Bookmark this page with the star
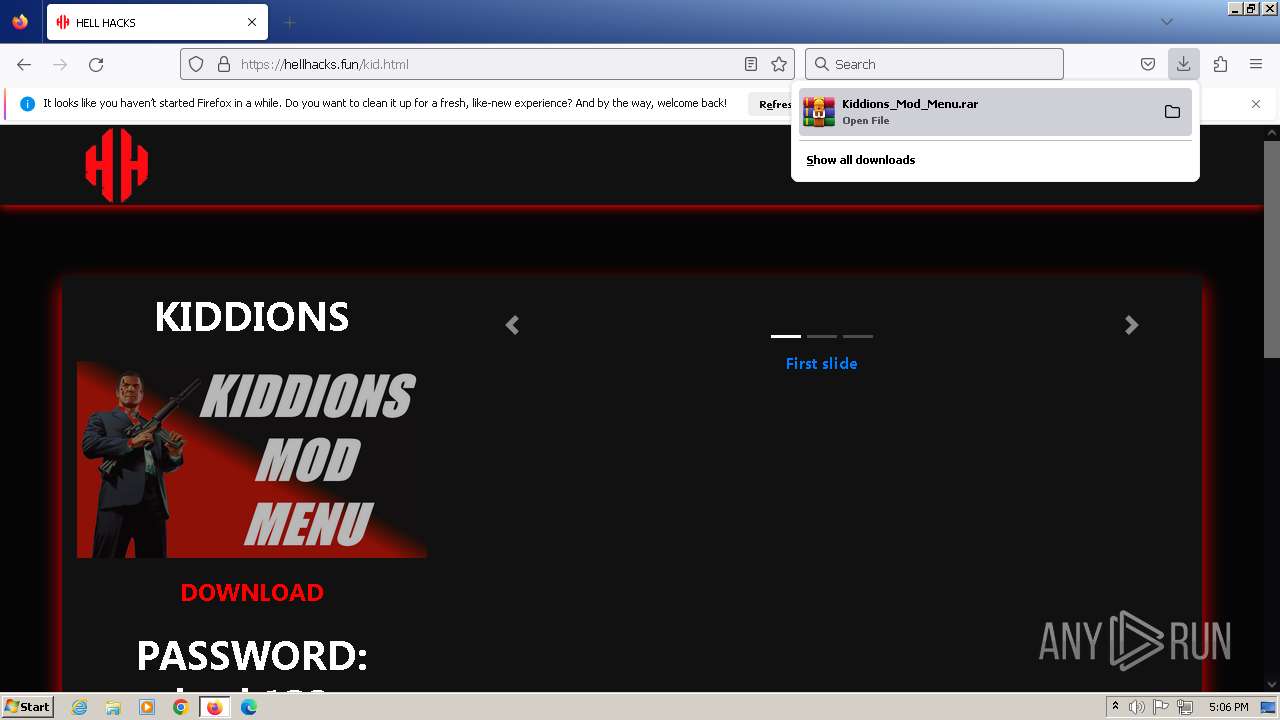 (x=779, y=64)
